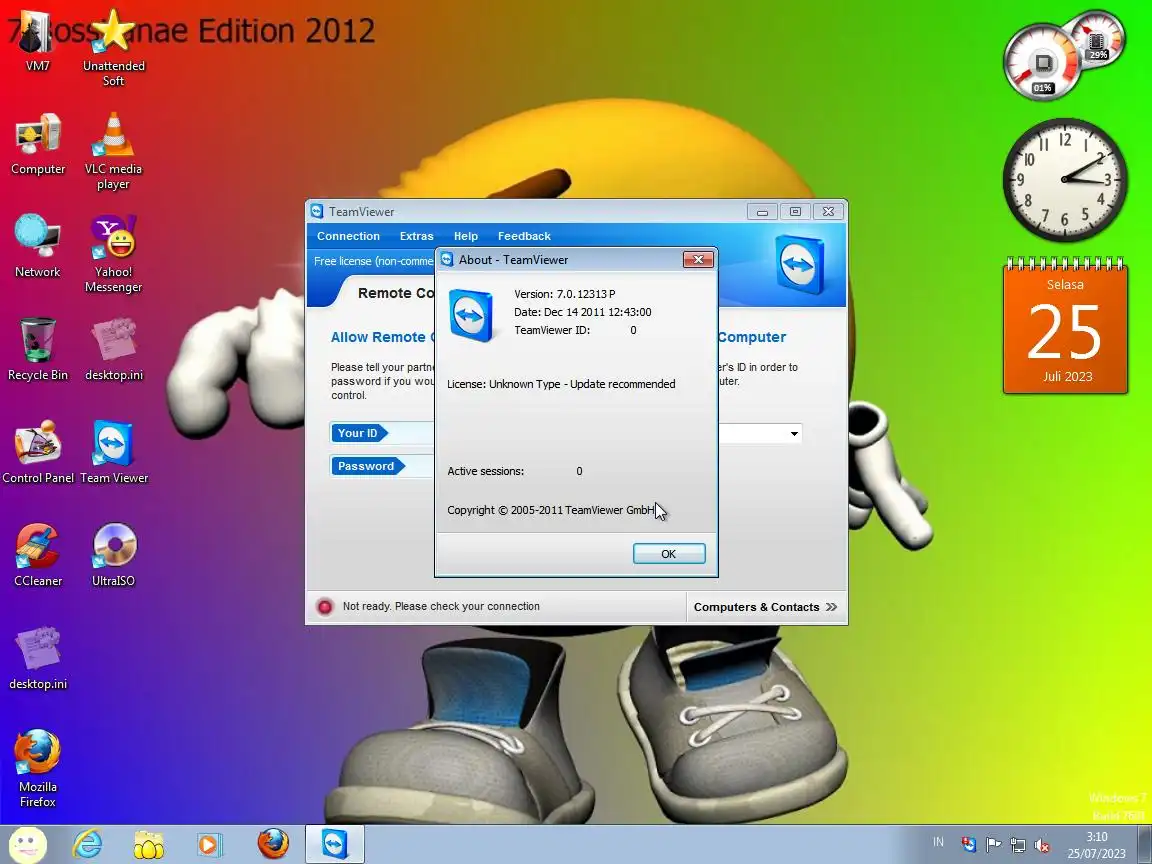Image resolution: width=1152 pixels, height=864 pixels.
Task: Open the Partner ID dropdown arrow
Action: [794, 433]
